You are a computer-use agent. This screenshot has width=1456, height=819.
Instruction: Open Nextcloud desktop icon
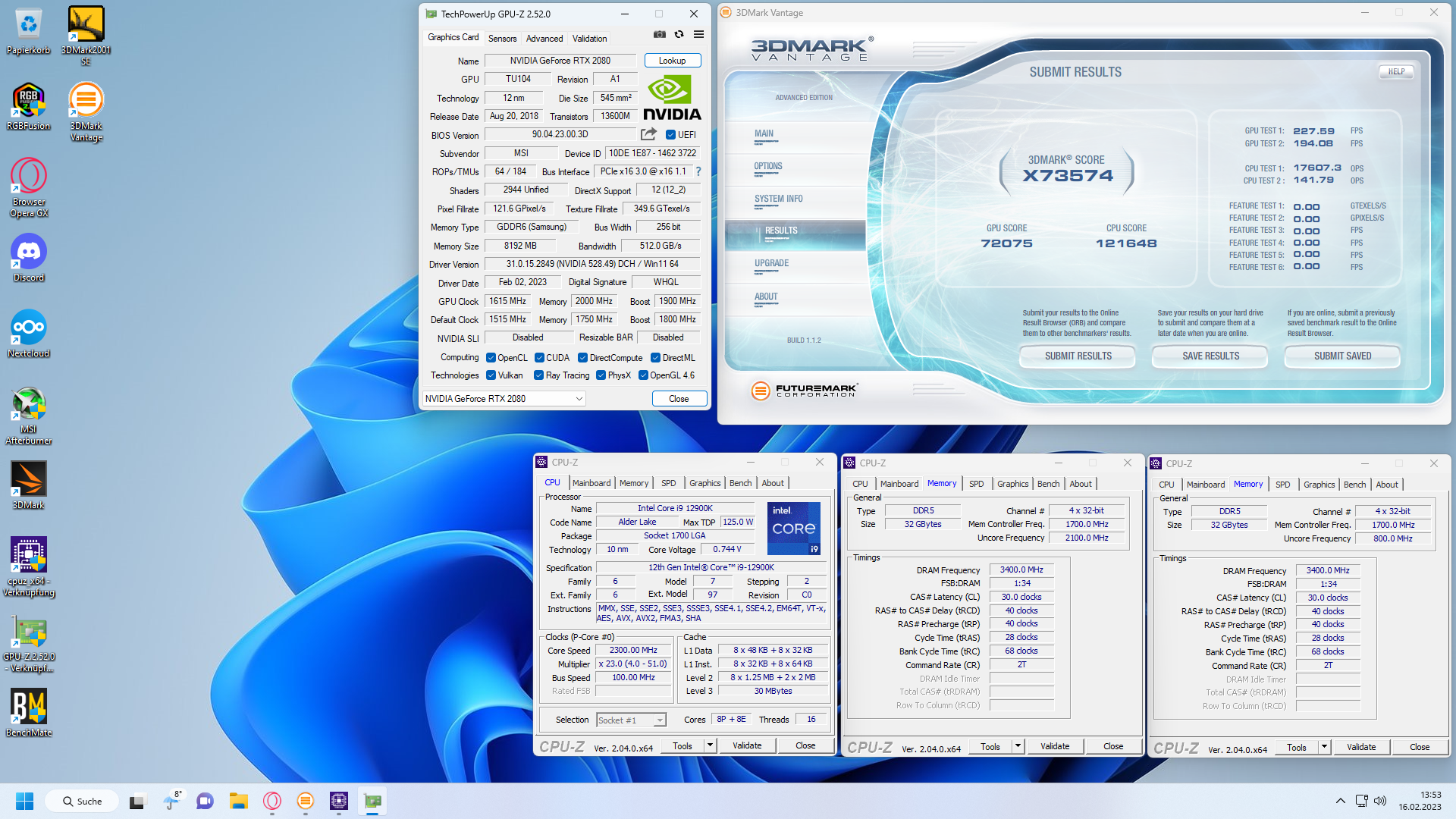point(29,334)
